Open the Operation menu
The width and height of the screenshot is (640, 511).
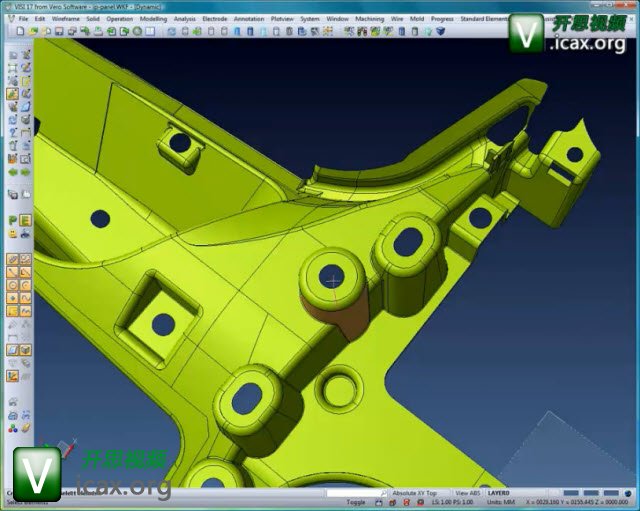point(120,19)
